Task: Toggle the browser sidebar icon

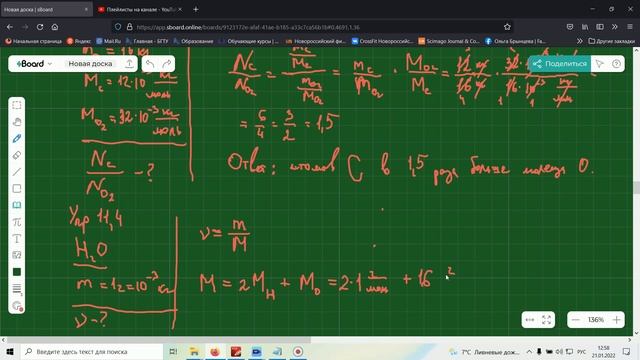Action: coord(600,27)
